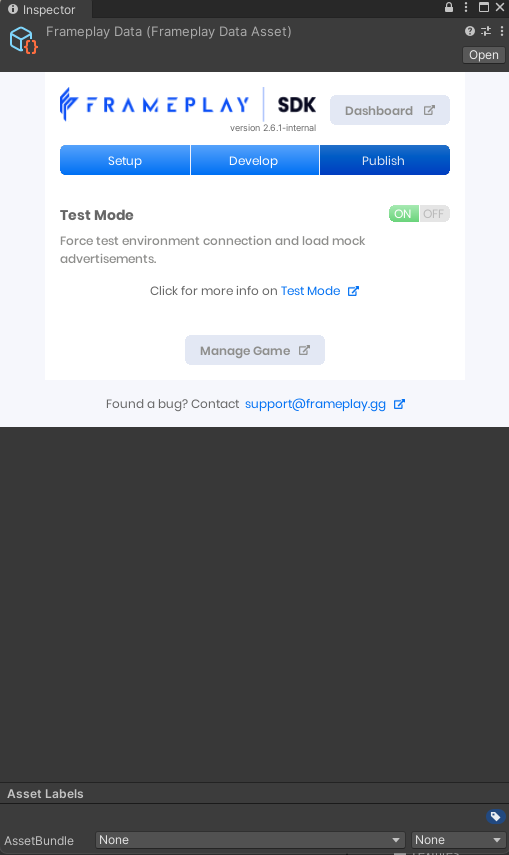
Task: Click the support@frameplay.gg email link
Action: coord(315,404)
